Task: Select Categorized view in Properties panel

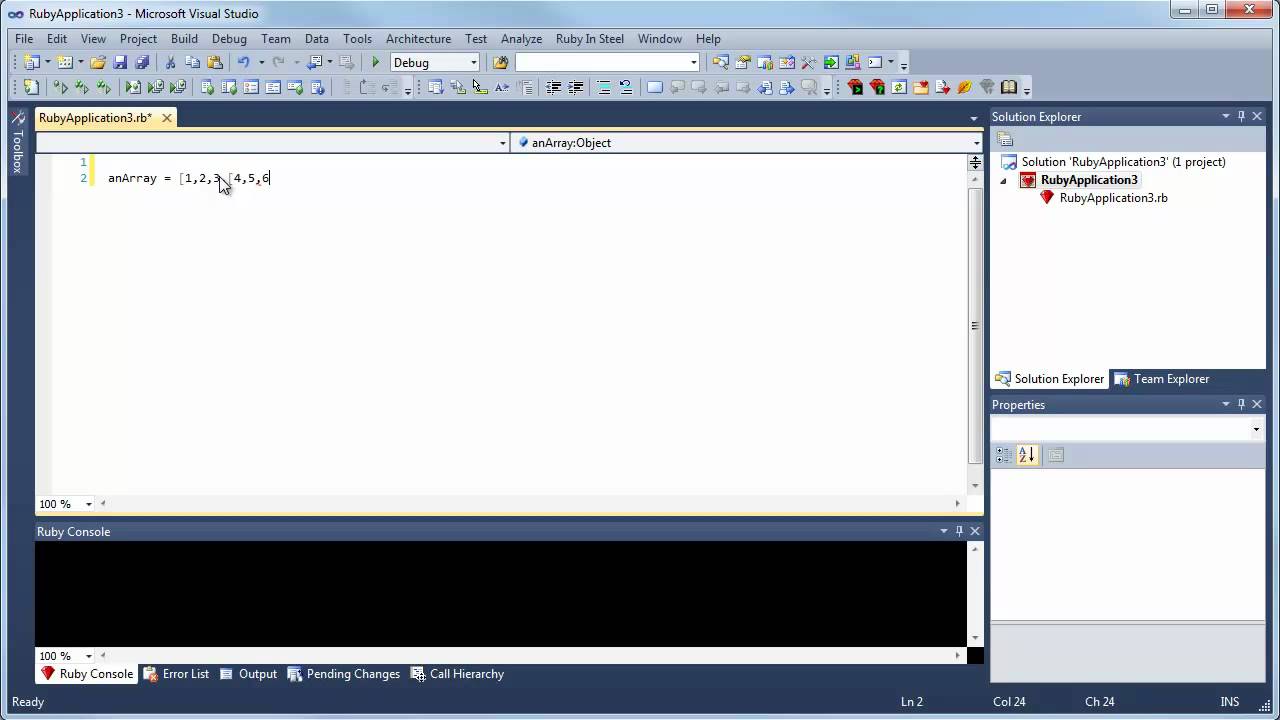Action: [x=1005, y=455]
